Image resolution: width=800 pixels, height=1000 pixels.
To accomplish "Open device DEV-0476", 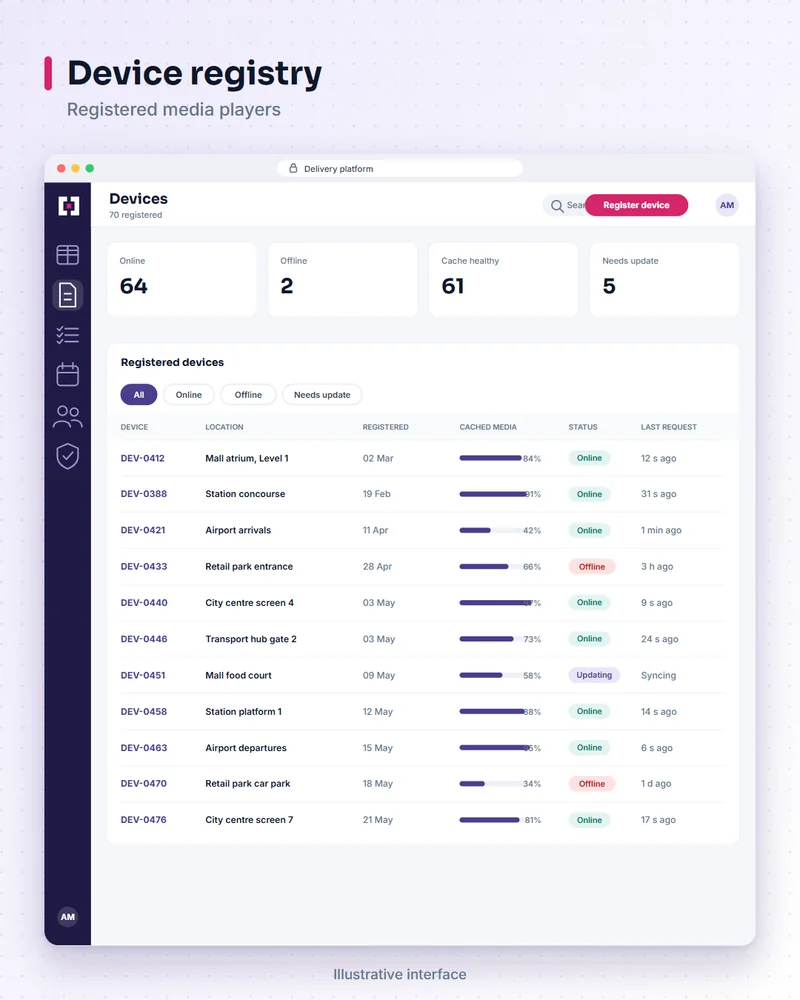I will (x=144, y=820).
